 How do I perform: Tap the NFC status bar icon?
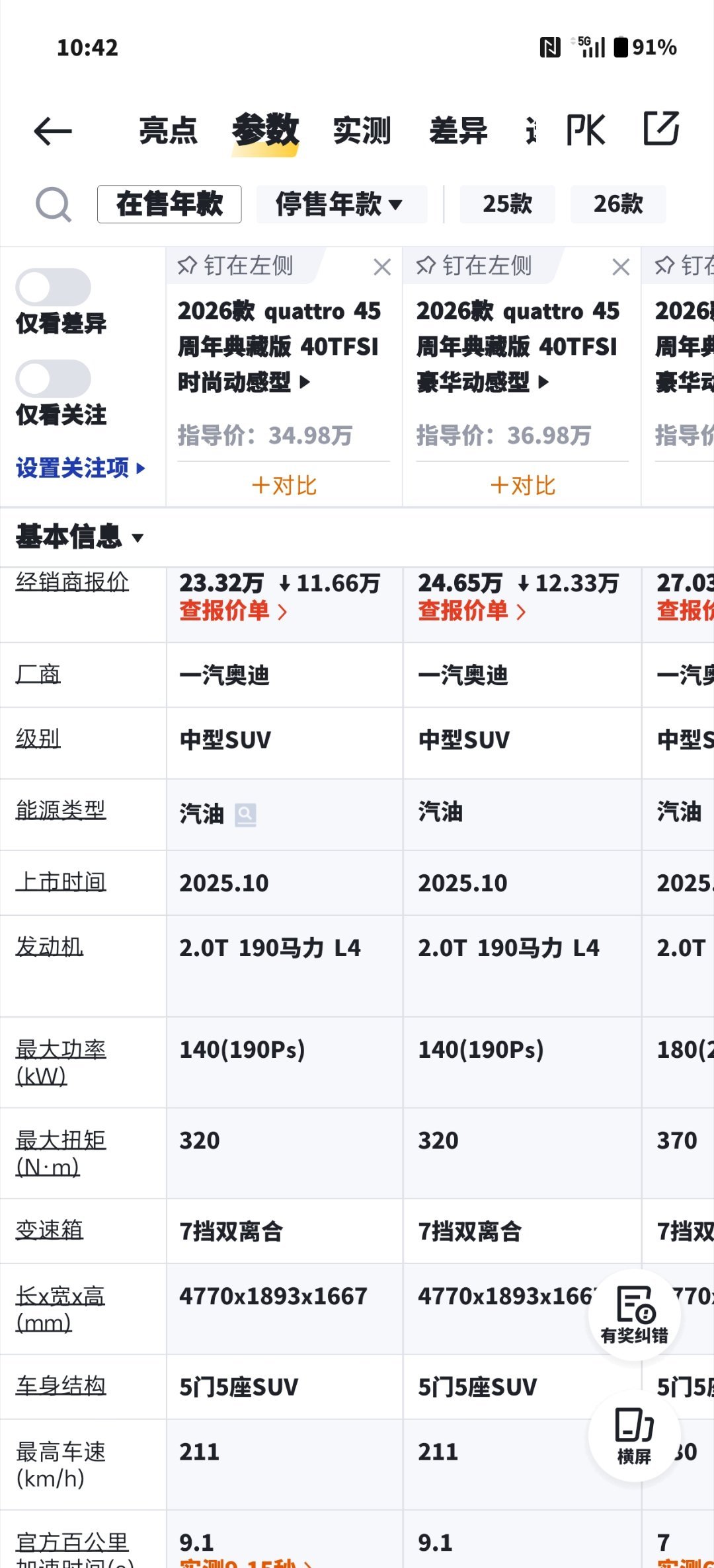pyautogui.click(x=550, y=47)
